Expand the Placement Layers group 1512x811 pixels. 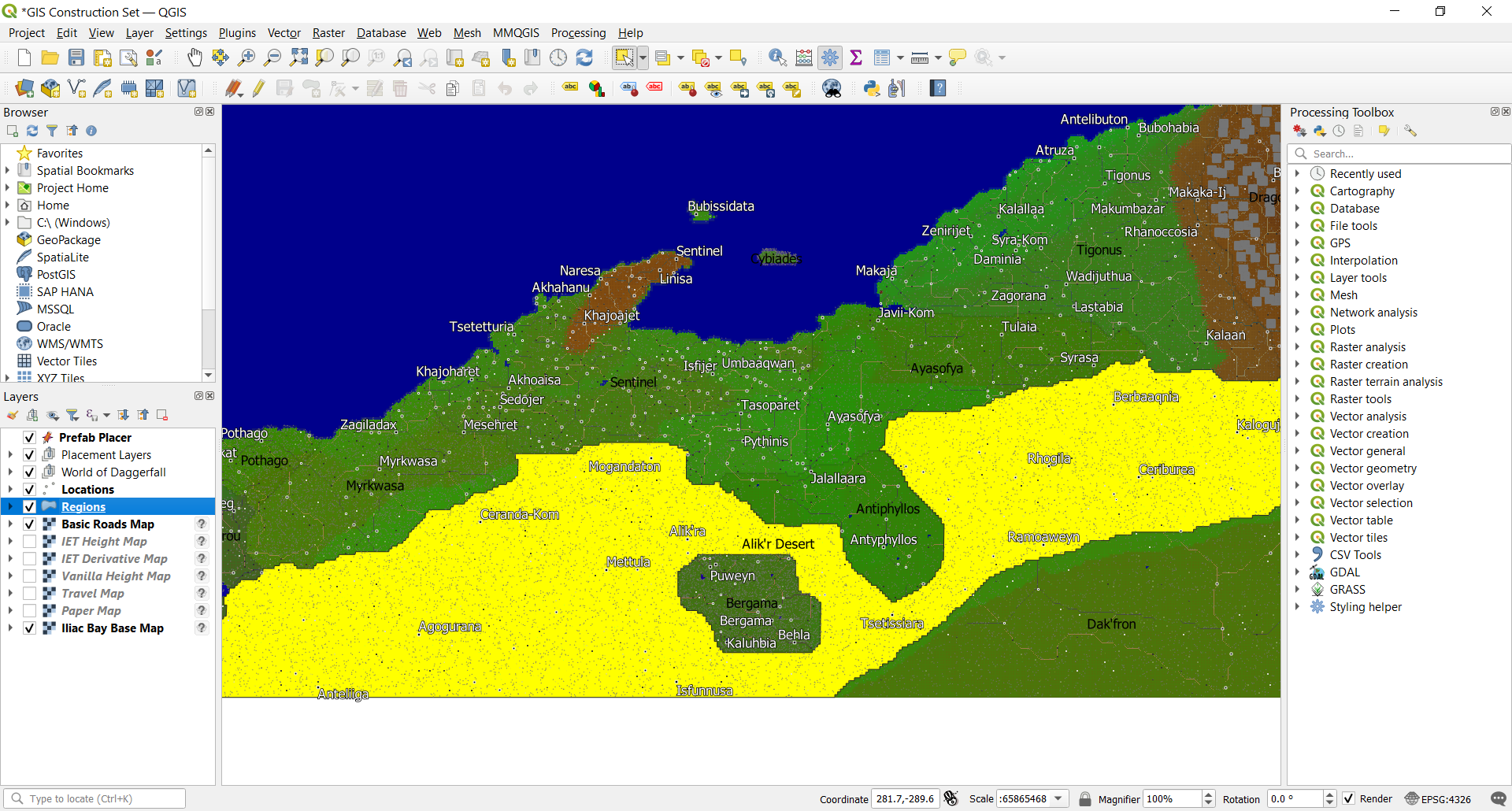(x=10, y=455)
